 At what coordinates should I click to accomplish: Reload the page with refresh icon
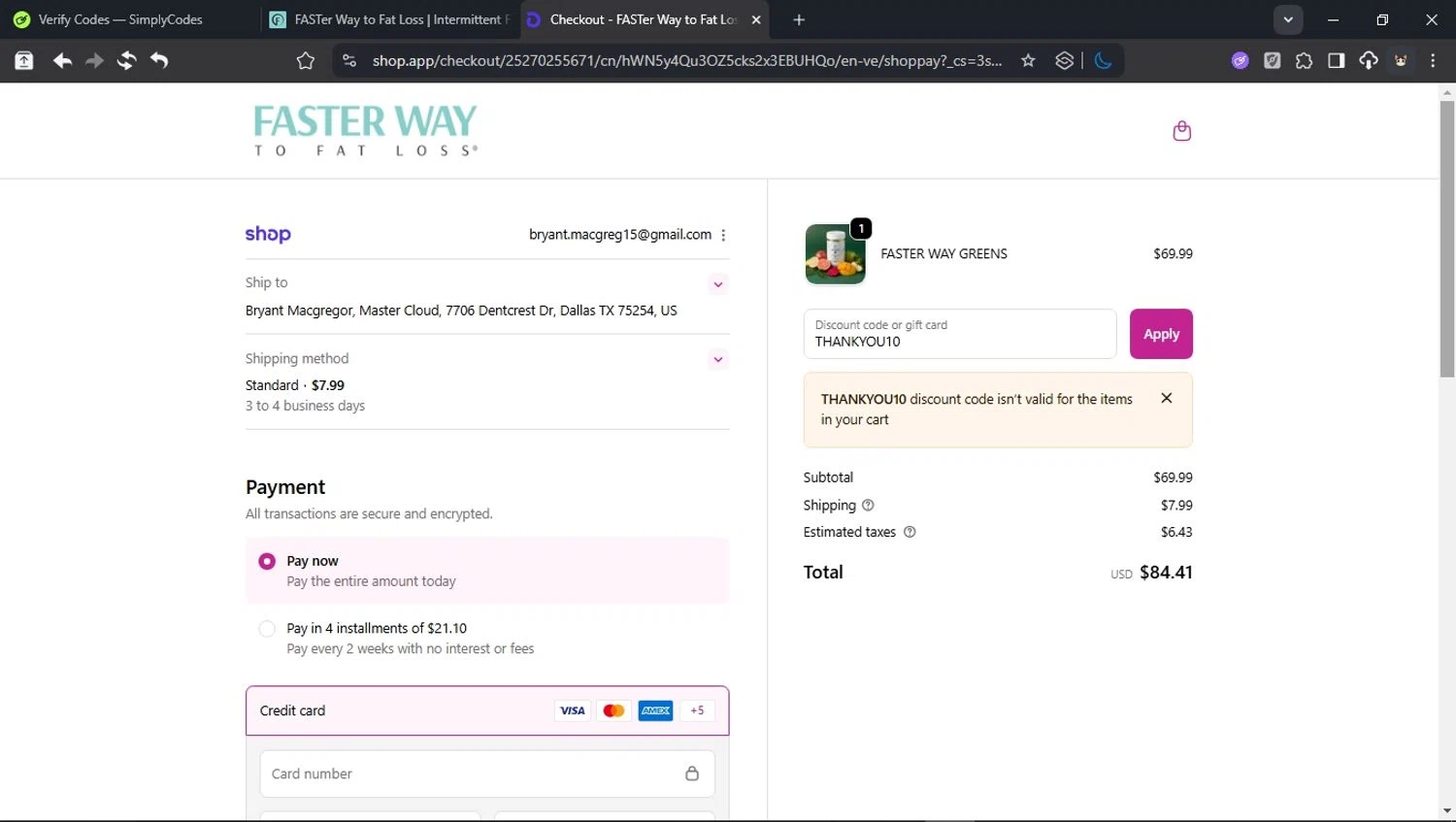click(126, 61)
